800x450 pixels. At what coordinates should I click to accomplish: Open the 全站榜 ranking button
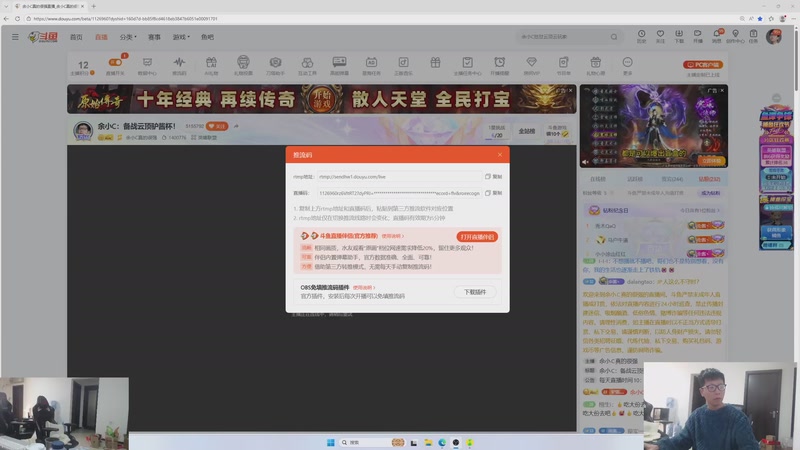click(x=527, y=131)
